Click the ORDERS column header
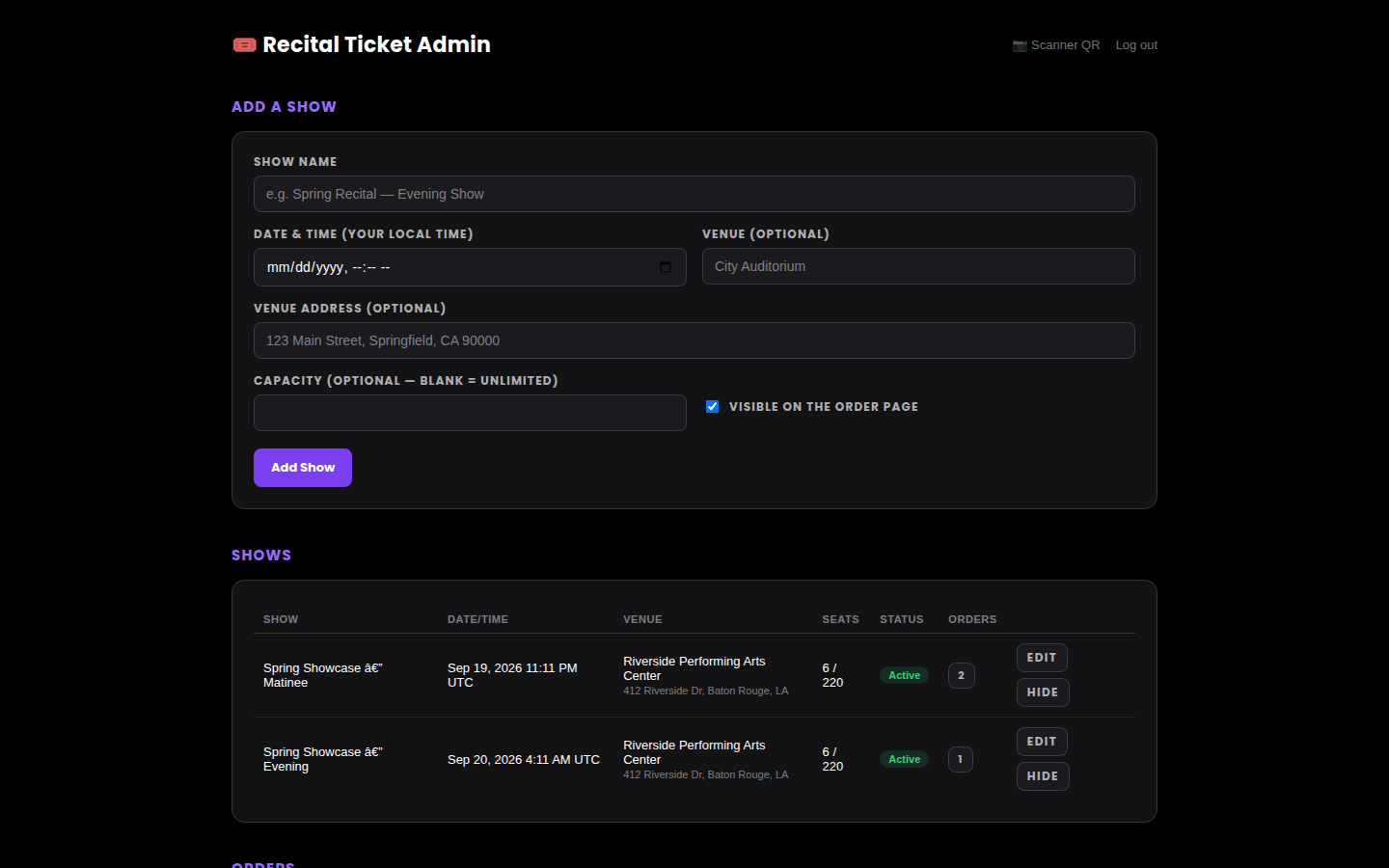Image resolution: width=1389 pixels, height=868 pixels. [x=972, y=619]
